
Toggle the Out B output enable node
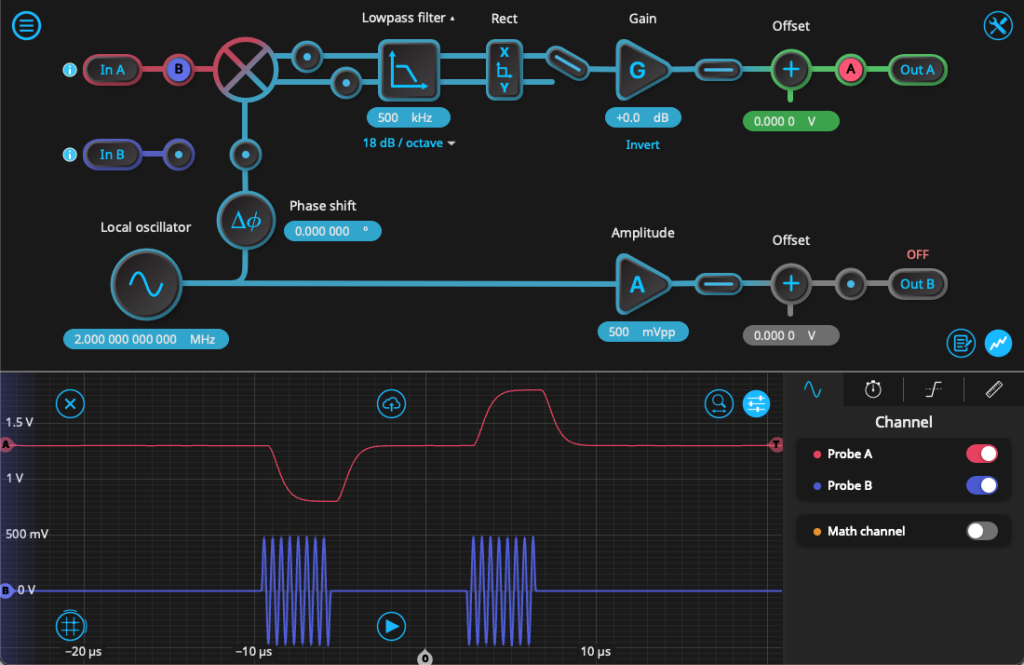[850, 284]
